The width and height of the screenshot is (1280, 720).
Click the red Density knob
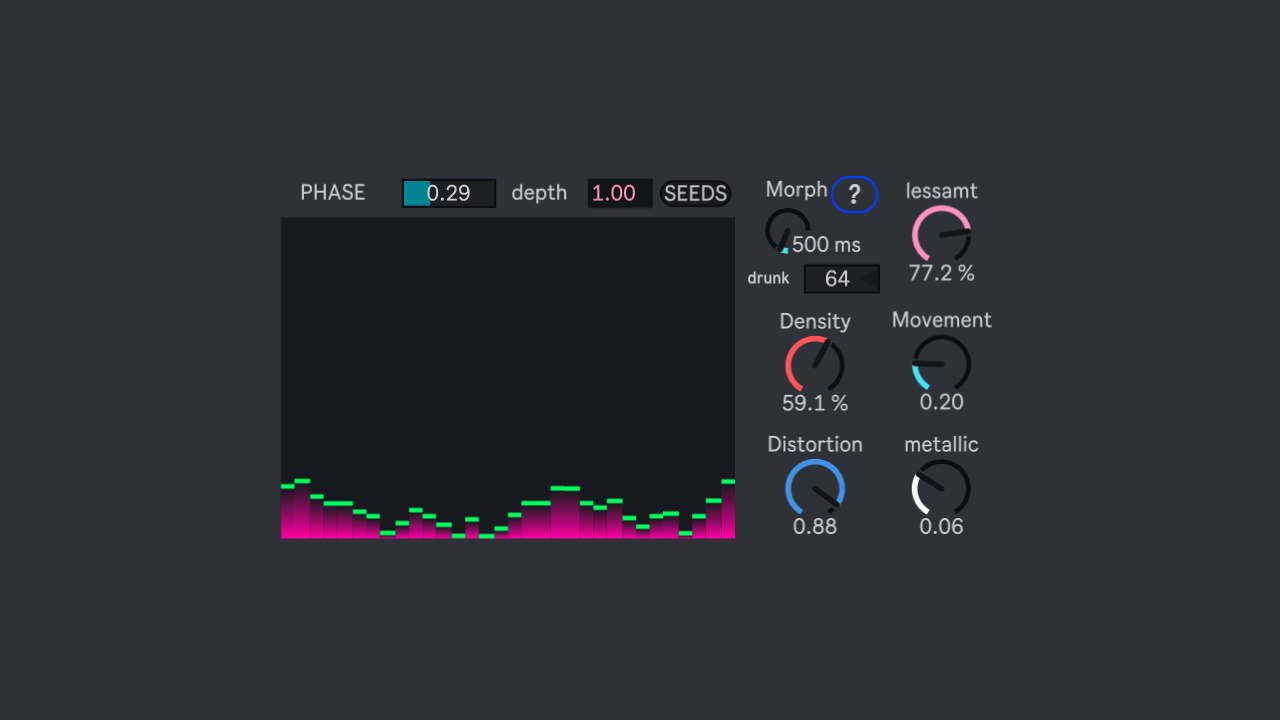tap(814, 364)
